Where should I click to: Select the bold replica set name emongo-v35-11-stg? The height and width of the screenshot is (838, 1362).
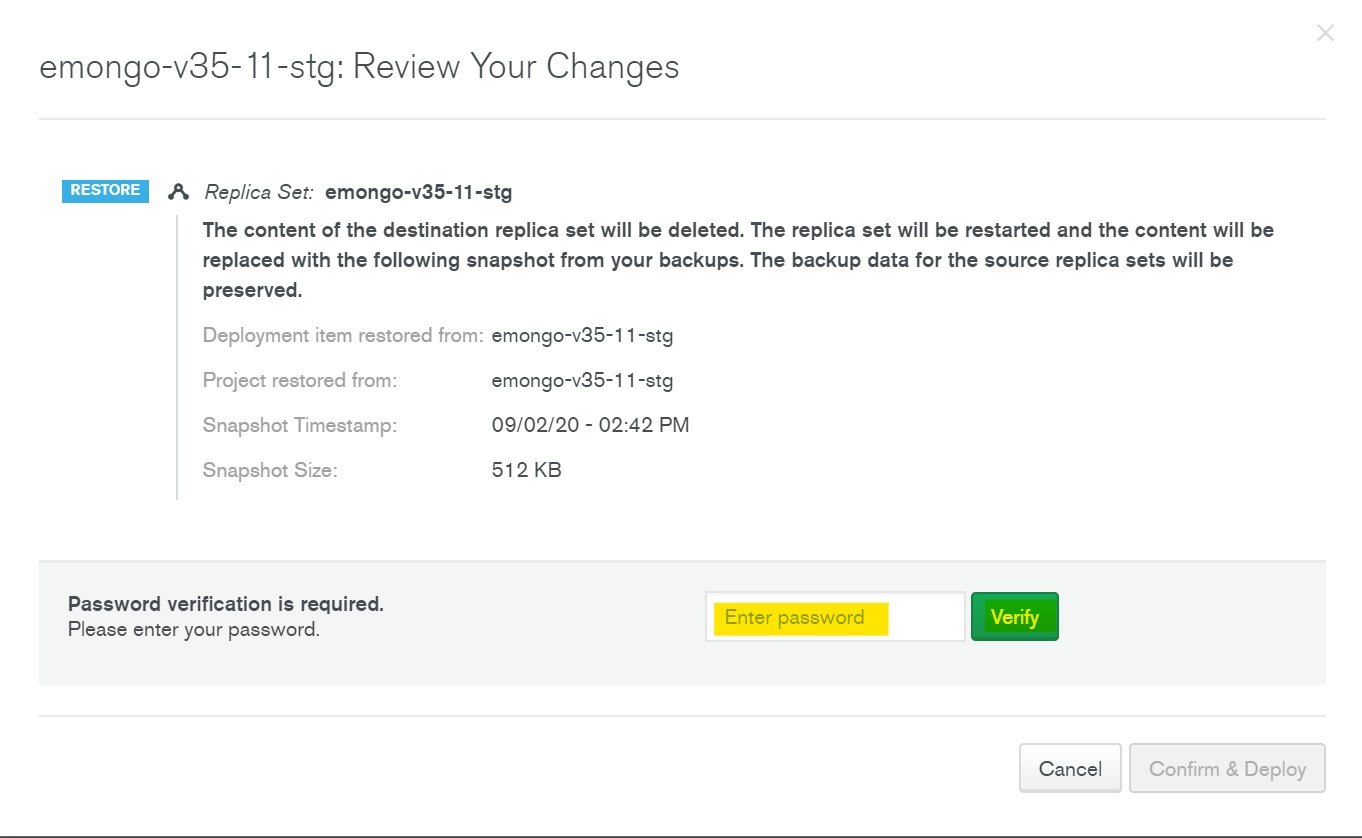[418, 192]
